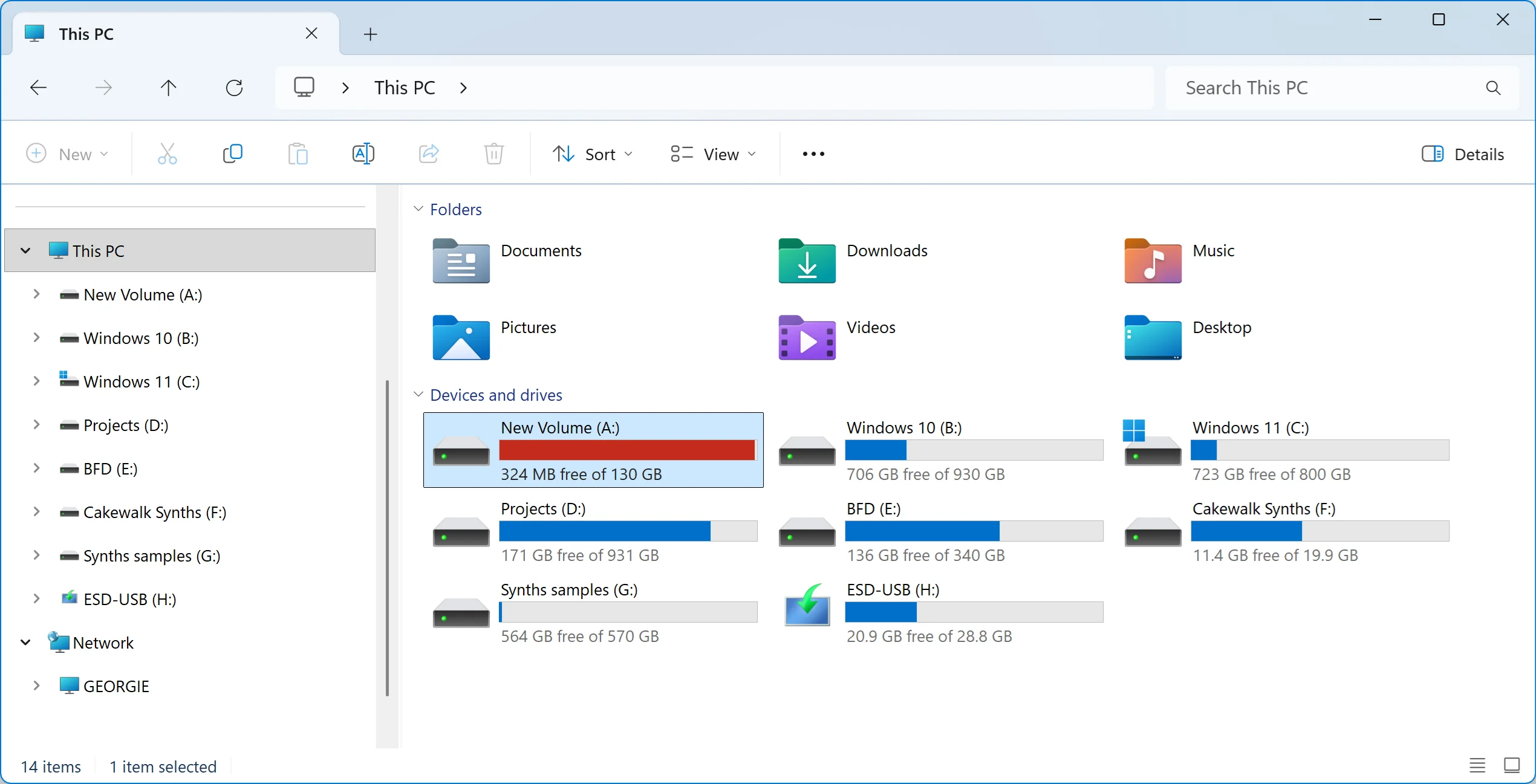The image size is (1536, 784).
Task: Click This PC in the address breadcrumb
Action: click(405, 88)
